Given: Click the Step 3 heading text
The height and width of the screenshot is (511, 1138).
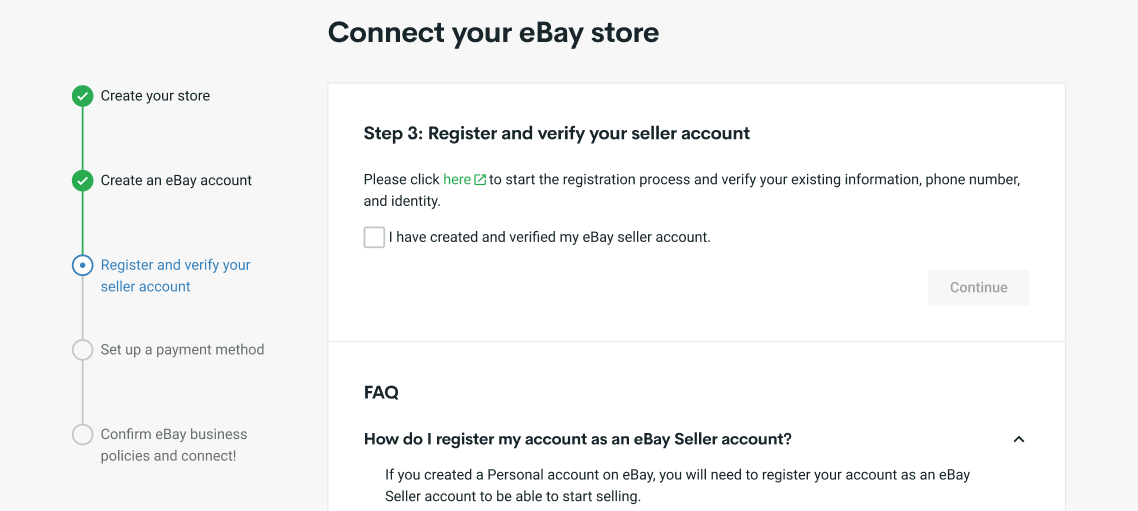Looking at the screenshot, I should click(557, 134).
